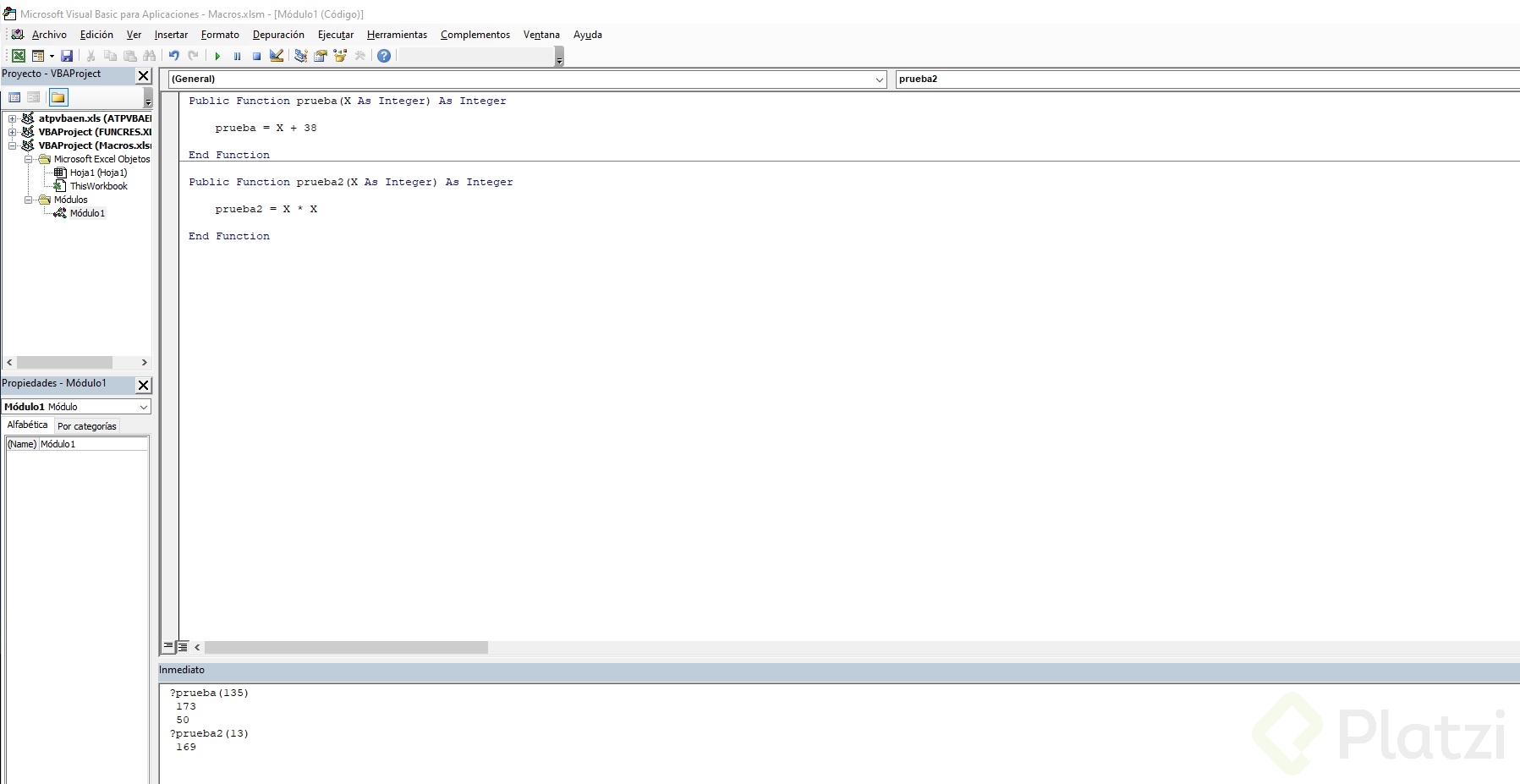Open Visual Basic Help question mark icon

384,56
